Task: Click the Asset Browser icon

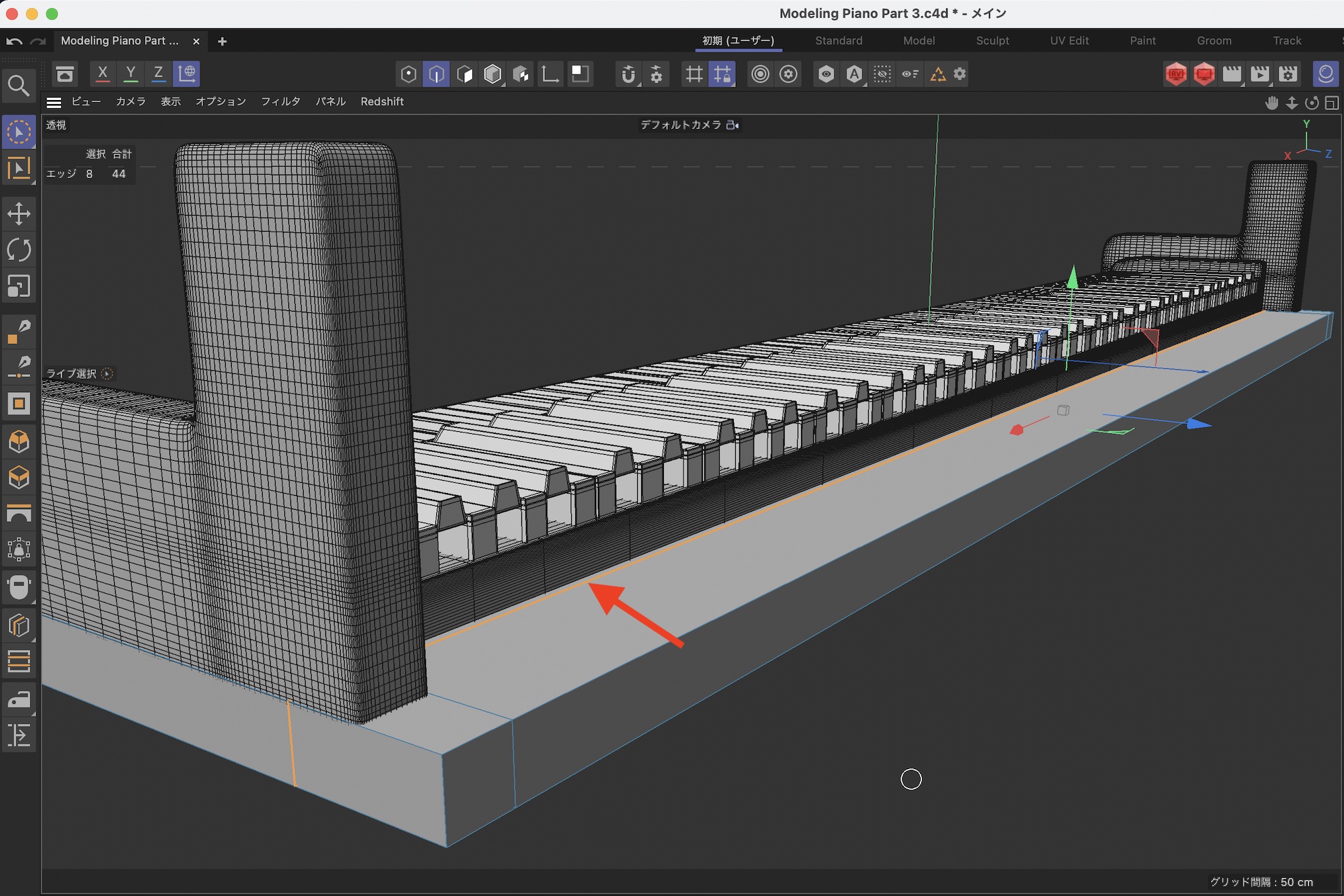Action: pyautogui.click(x=65, y=74)
